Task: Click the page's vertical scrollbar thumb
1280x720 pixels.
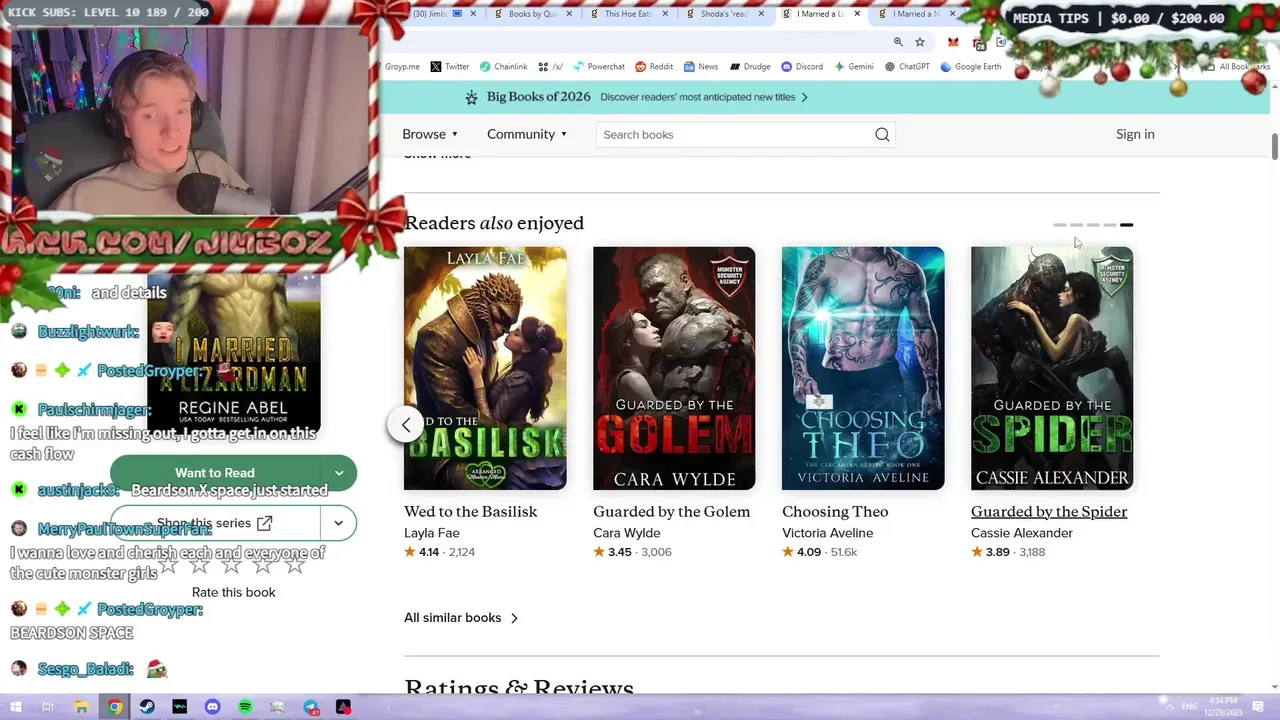Action: pos(1274,145)
